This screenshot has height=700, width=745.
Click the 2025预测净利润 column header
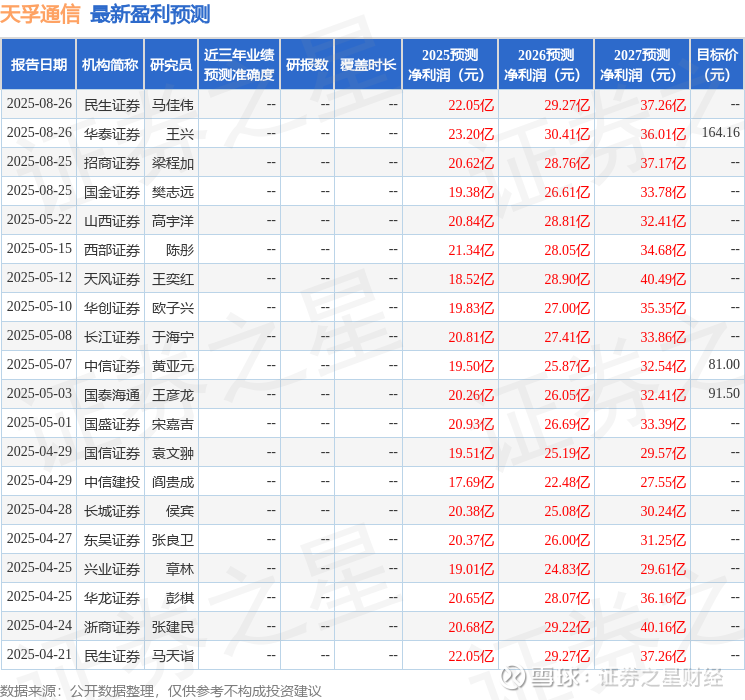point(450,65)
